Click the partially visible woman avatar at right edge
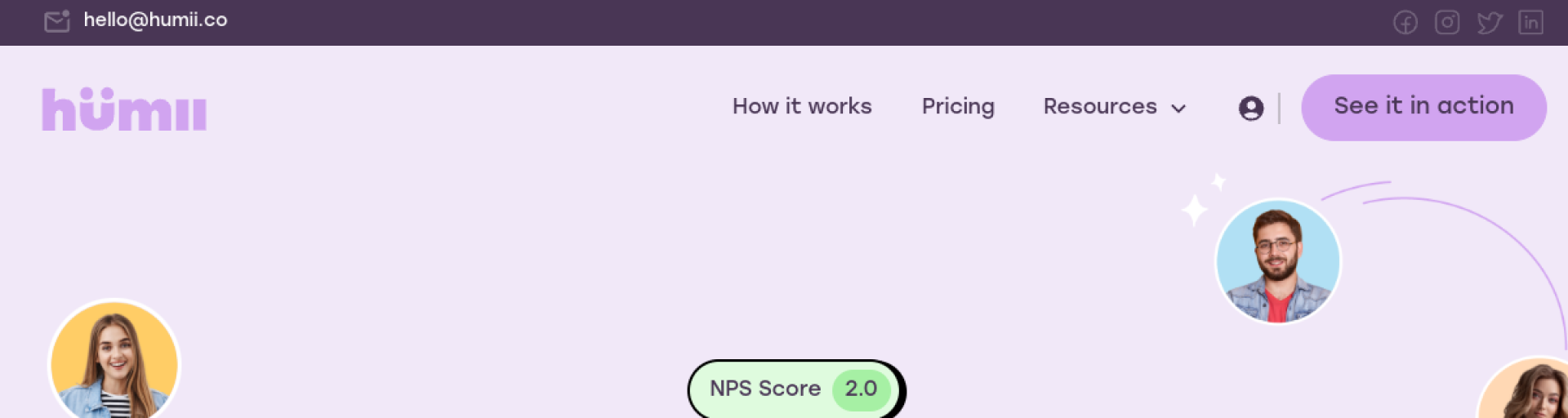 click(x=1529, y=392)
